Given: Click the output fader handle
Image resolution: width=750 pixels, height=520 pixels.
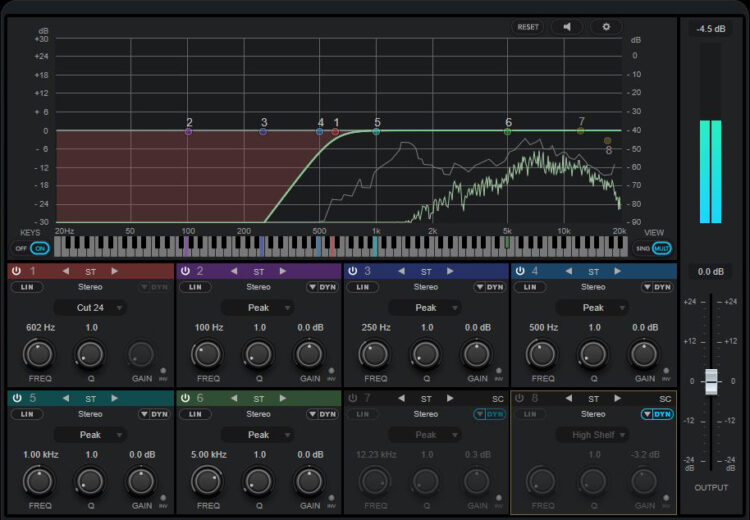Looking at the screenshot, I should pos(711,381).
